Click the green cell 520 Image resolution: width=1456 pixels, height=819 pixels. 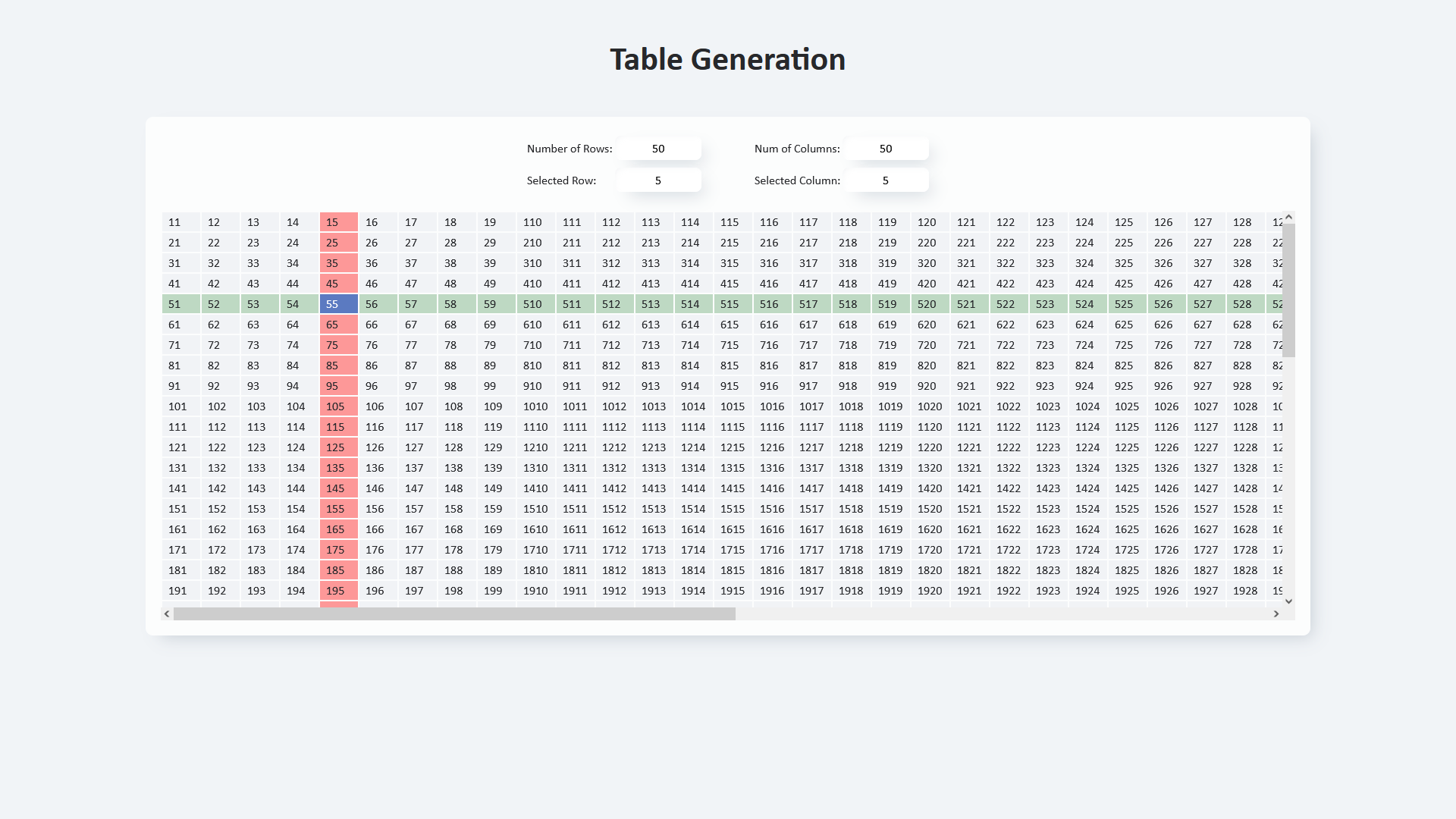(x=930, y=304)
